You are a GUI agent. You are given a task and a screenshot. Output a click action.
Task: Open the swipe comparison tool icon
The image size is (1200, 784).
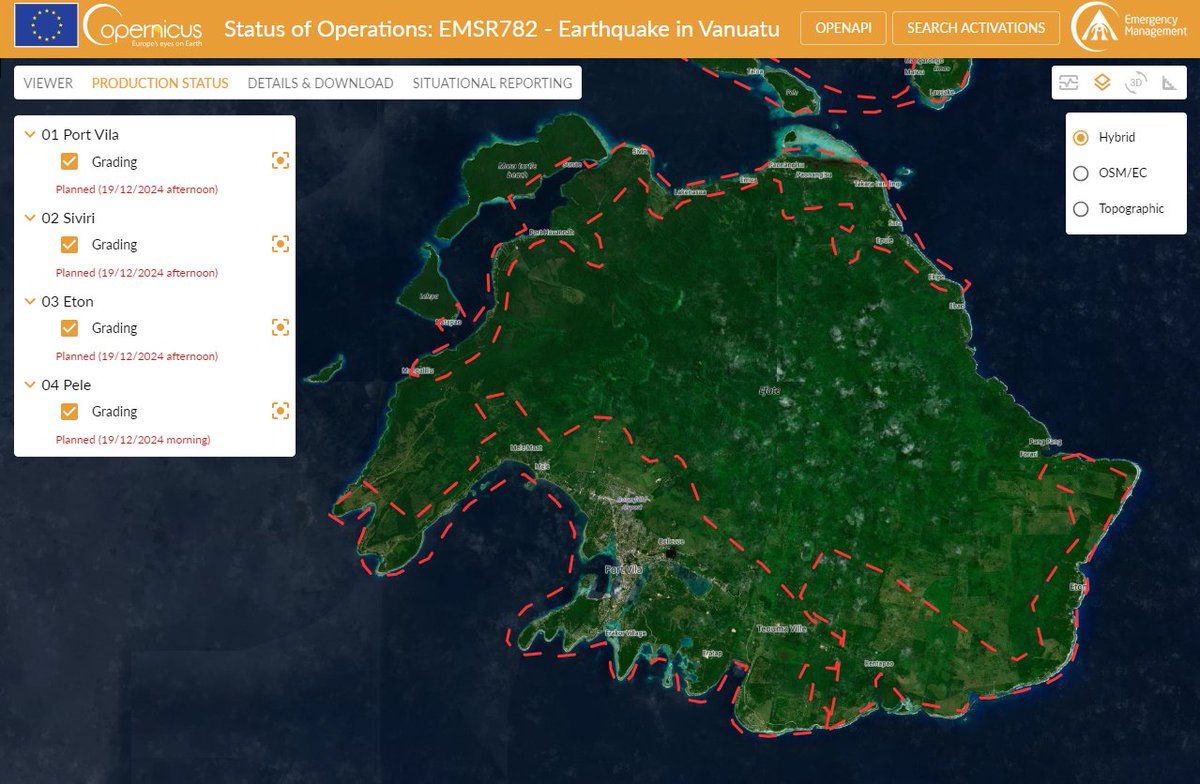pyautogui.click(x=1069, y=82)
